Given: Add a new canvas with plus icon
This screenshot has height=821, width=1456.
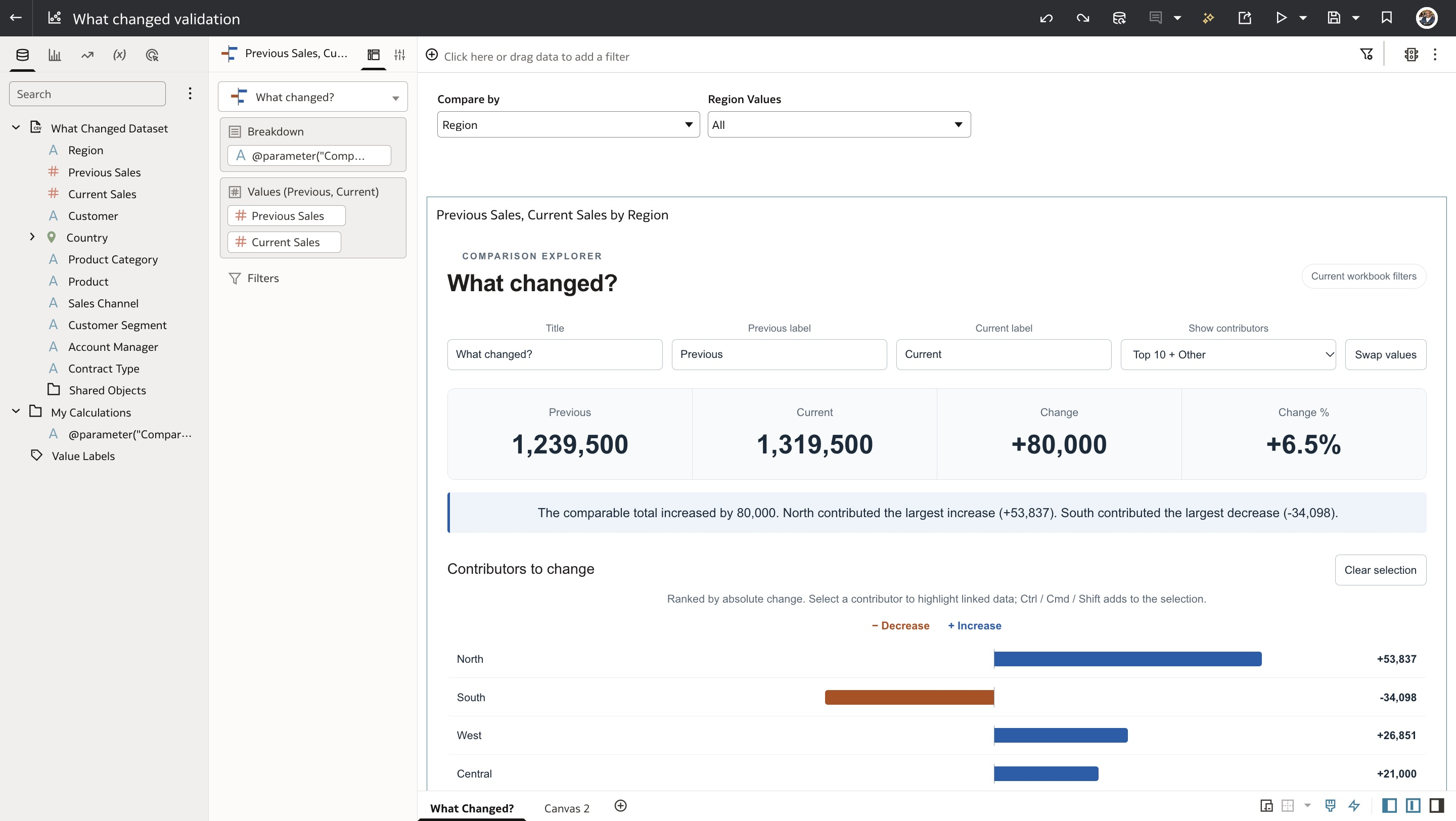Looking at the screenshot, I should click(621, 806).
